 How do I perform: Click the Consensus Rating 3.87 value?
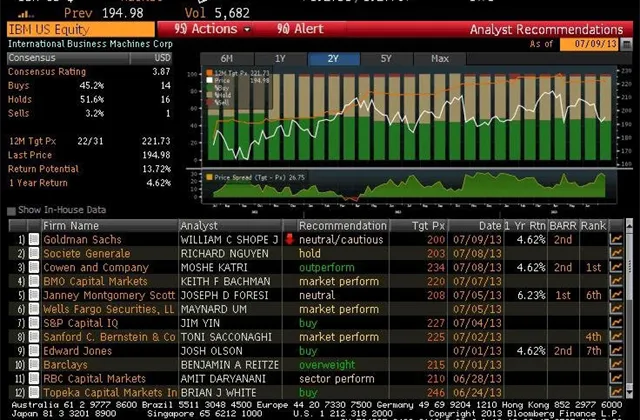click(161, 71)
